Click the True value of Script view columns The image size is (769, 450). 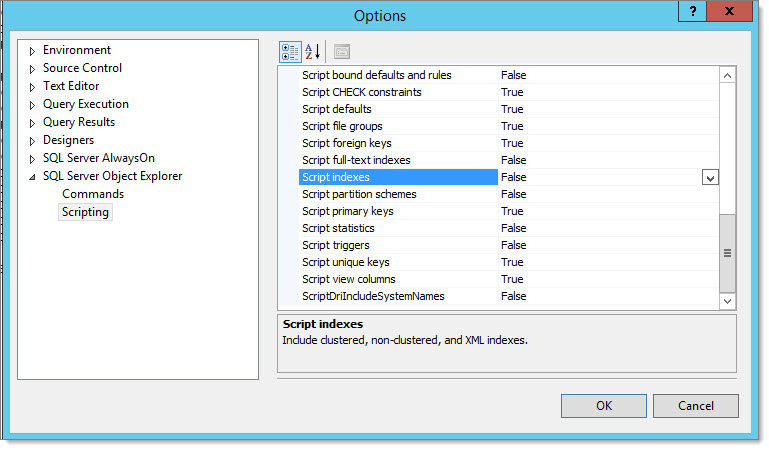512,279
